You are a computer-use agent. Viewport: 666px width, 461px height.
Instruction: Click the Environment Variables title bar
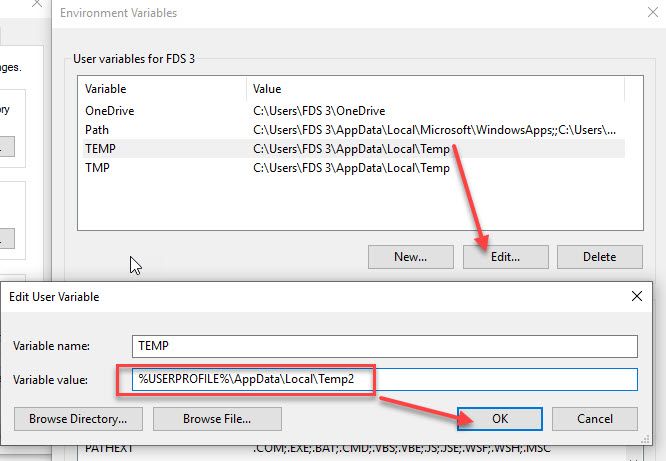[300, 13]
